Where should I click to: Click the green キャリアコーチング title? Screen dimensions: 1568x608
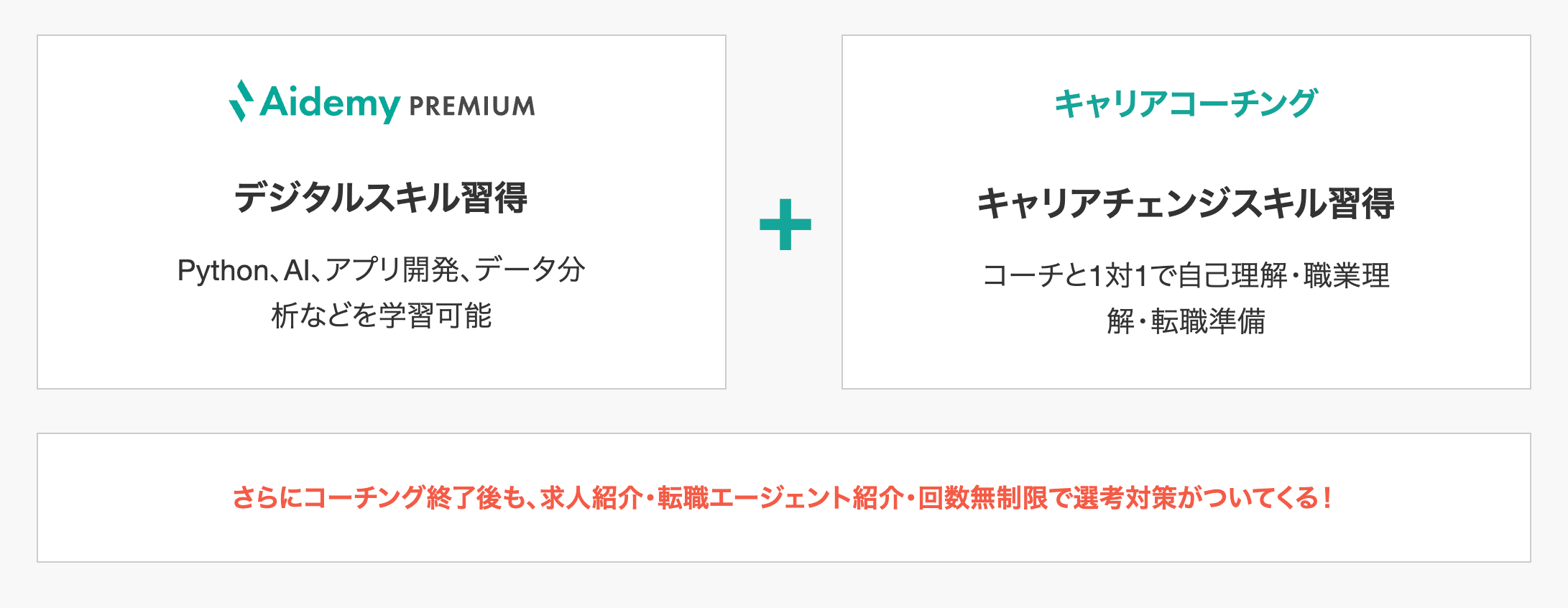pyautogui.click(x=1186, y=103)
